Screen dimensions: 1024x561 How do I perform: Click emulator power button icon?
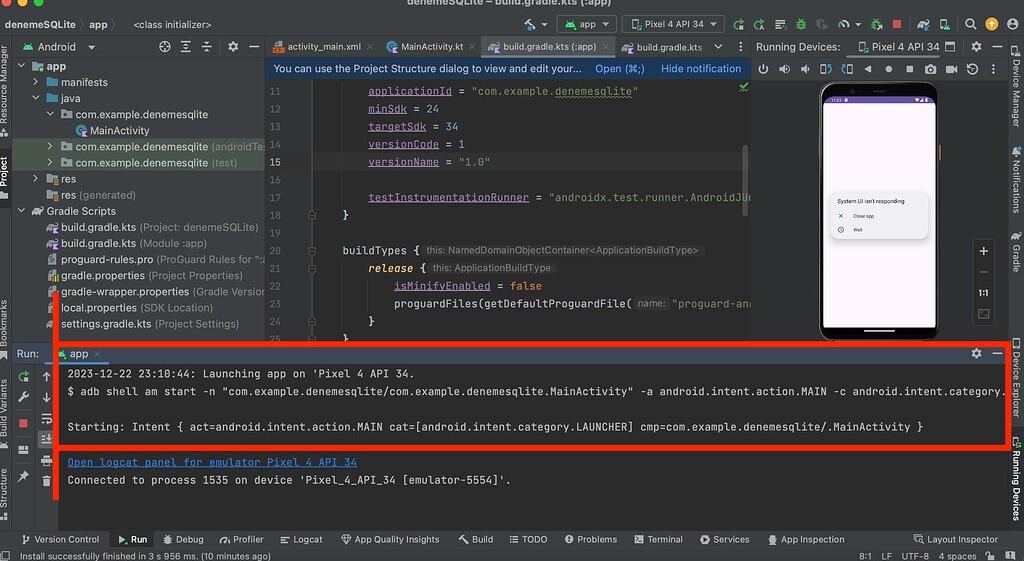tap(763, 69)
